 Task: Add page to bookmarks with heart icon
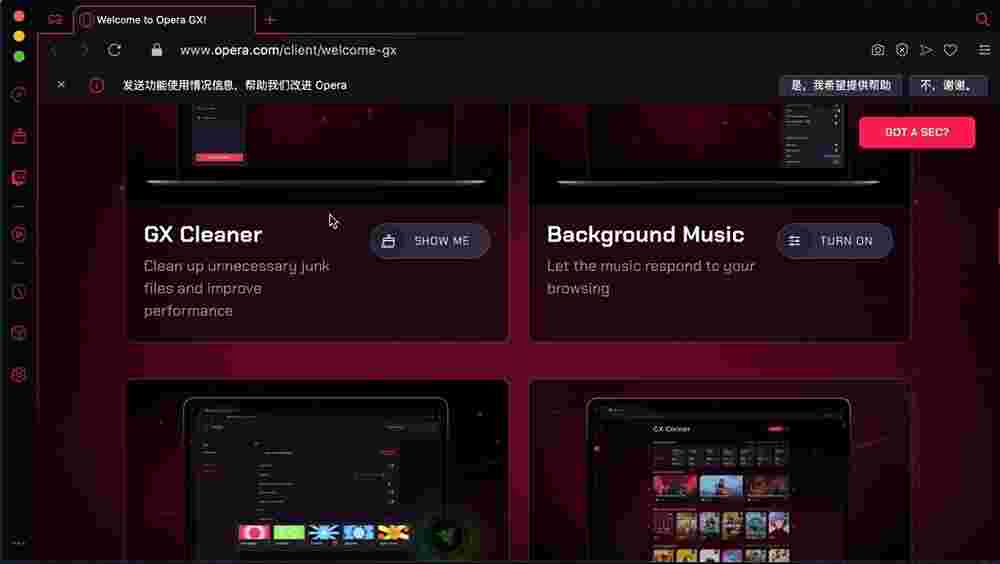pyautogui.click(x=950, y=50)
